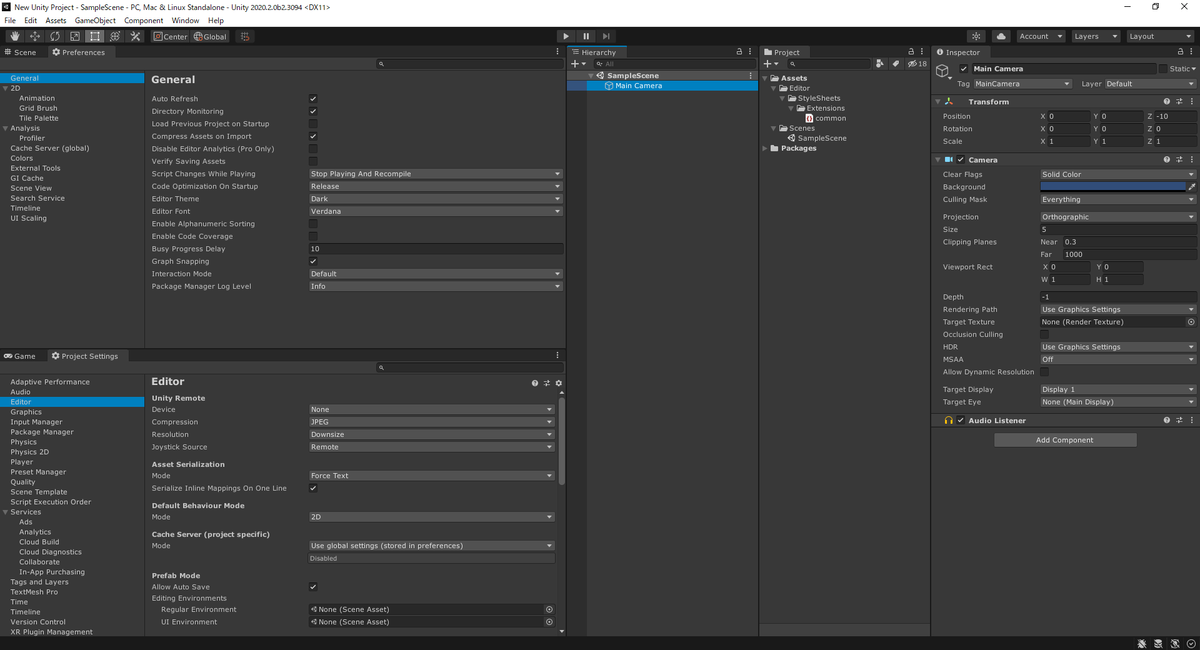This screenshot has width=1200, height=650.
Task: Toggle hidden packages count icon showing 18
Action: pos(917,63)
